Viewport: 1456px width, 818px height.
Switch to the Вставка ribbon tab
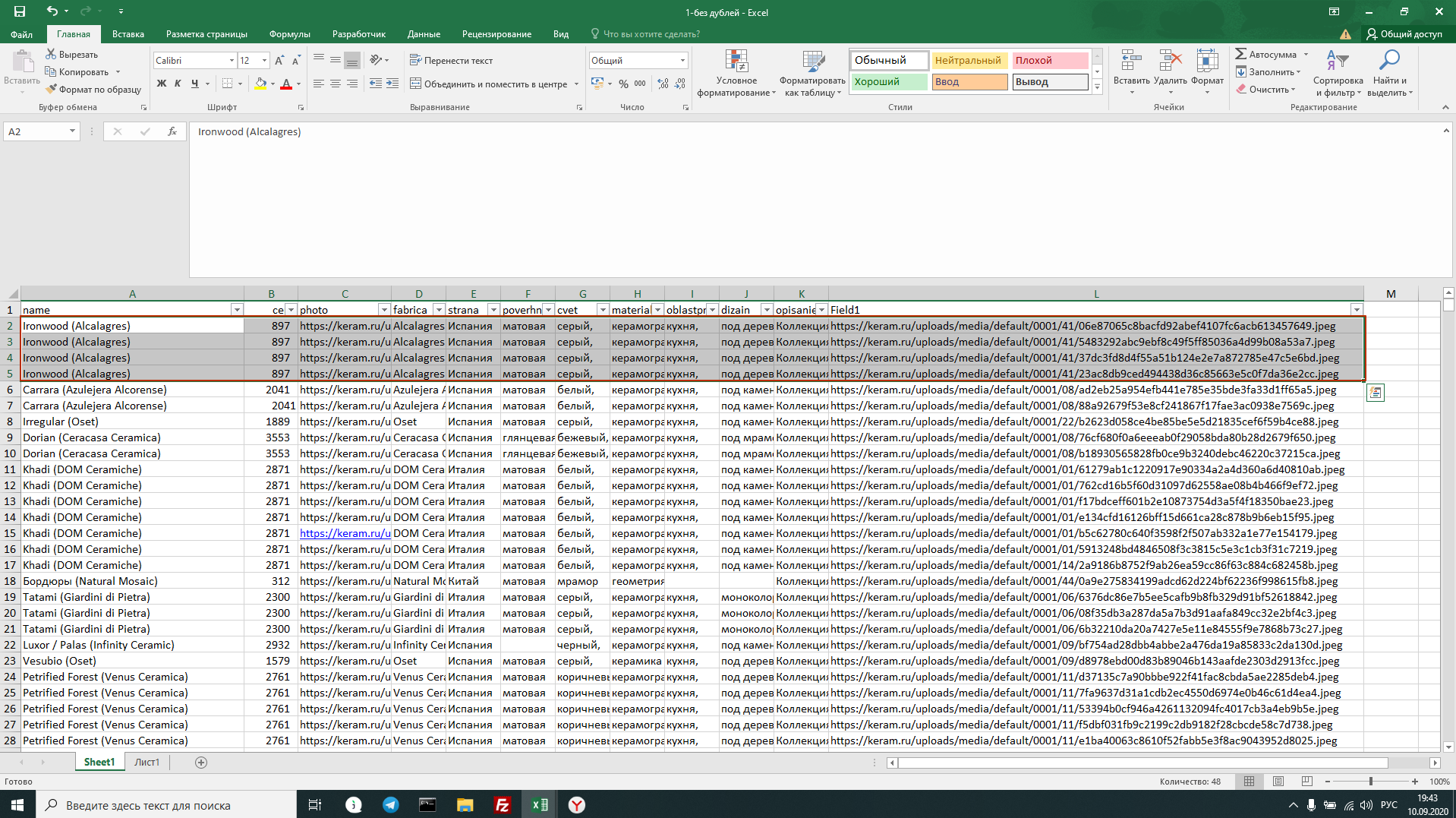[x=128, y=34]
